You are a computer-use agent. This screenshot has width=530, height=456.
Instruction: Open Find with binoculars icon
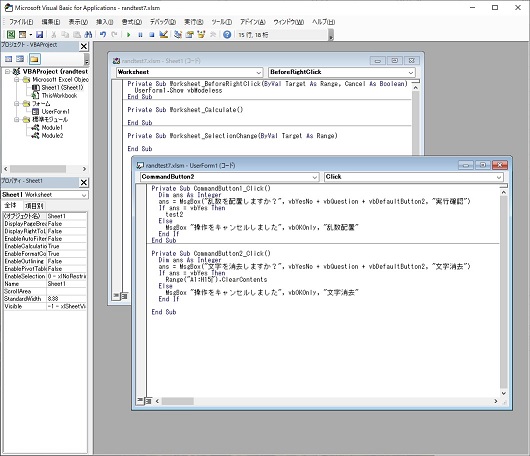point(88,34)
